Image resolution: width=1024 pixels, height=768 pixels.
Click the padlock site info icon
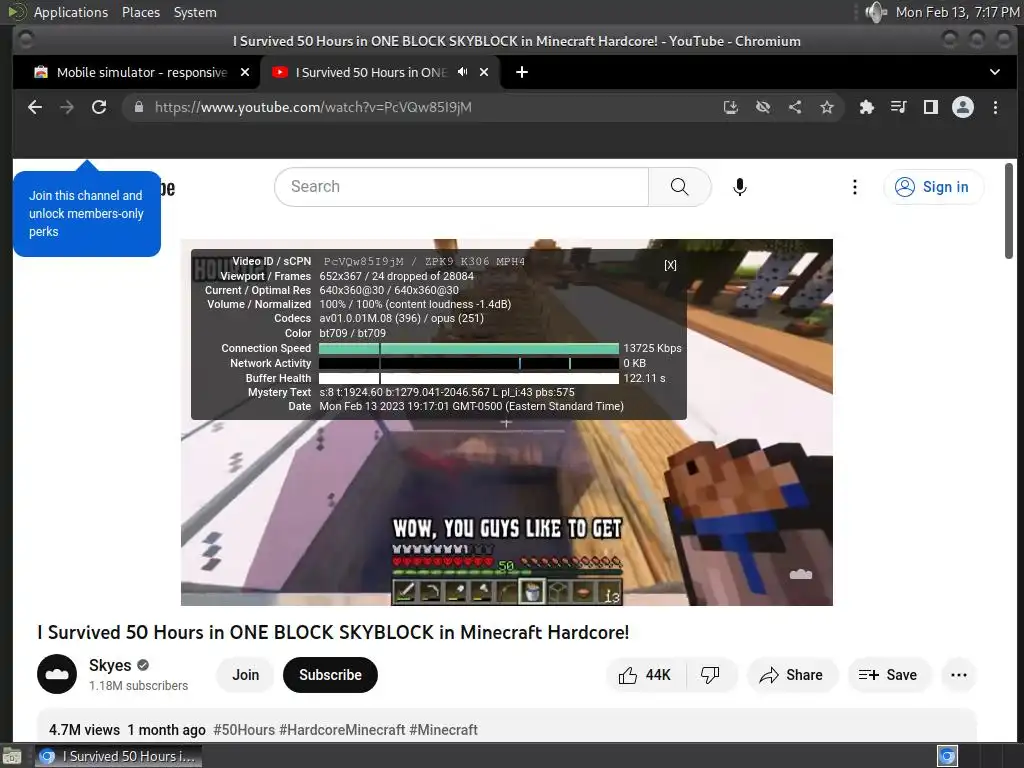(x=138, y=107)
